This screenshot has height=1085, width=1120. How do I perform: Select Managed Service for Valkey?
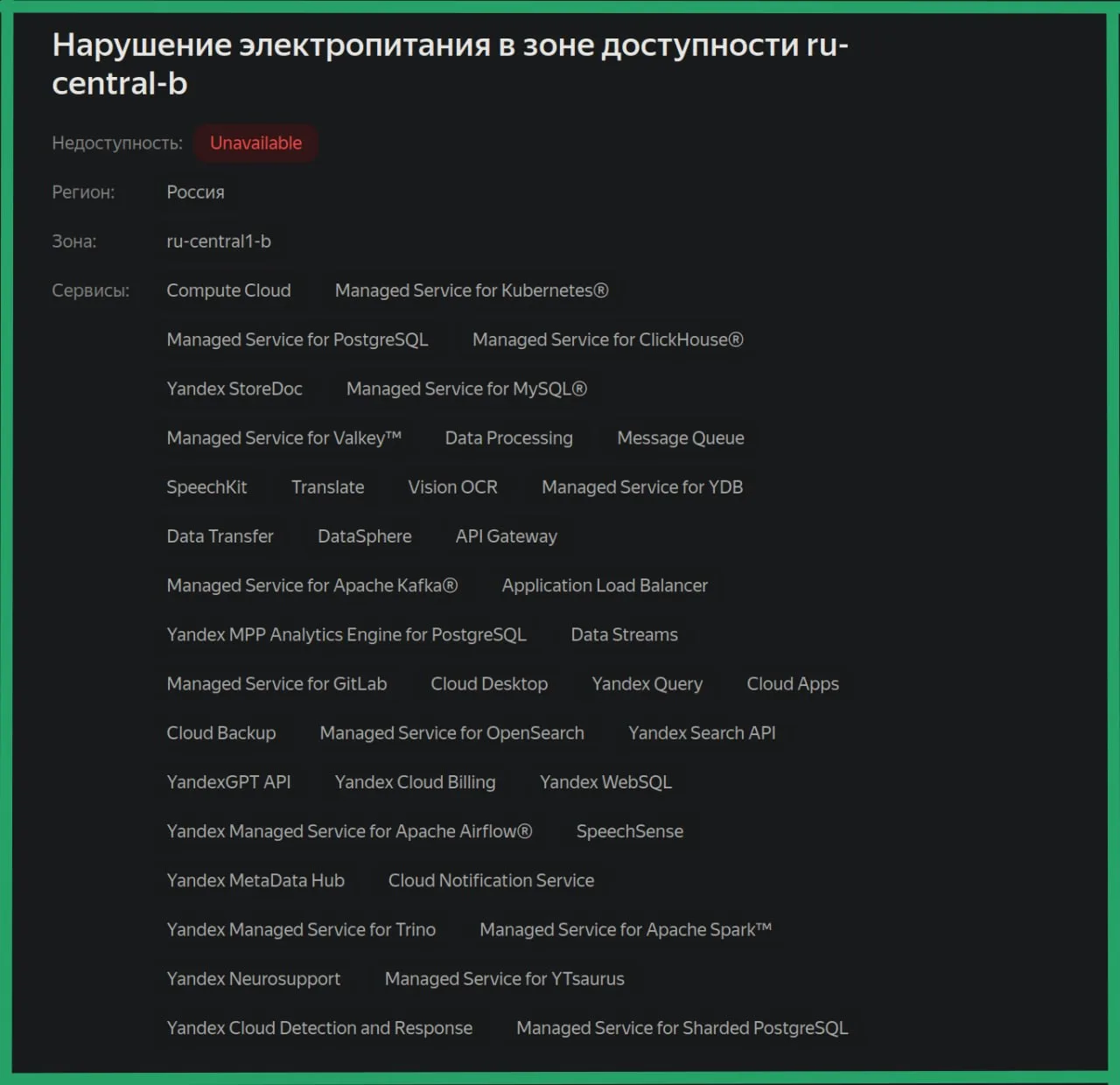click(x=283, y=437)
